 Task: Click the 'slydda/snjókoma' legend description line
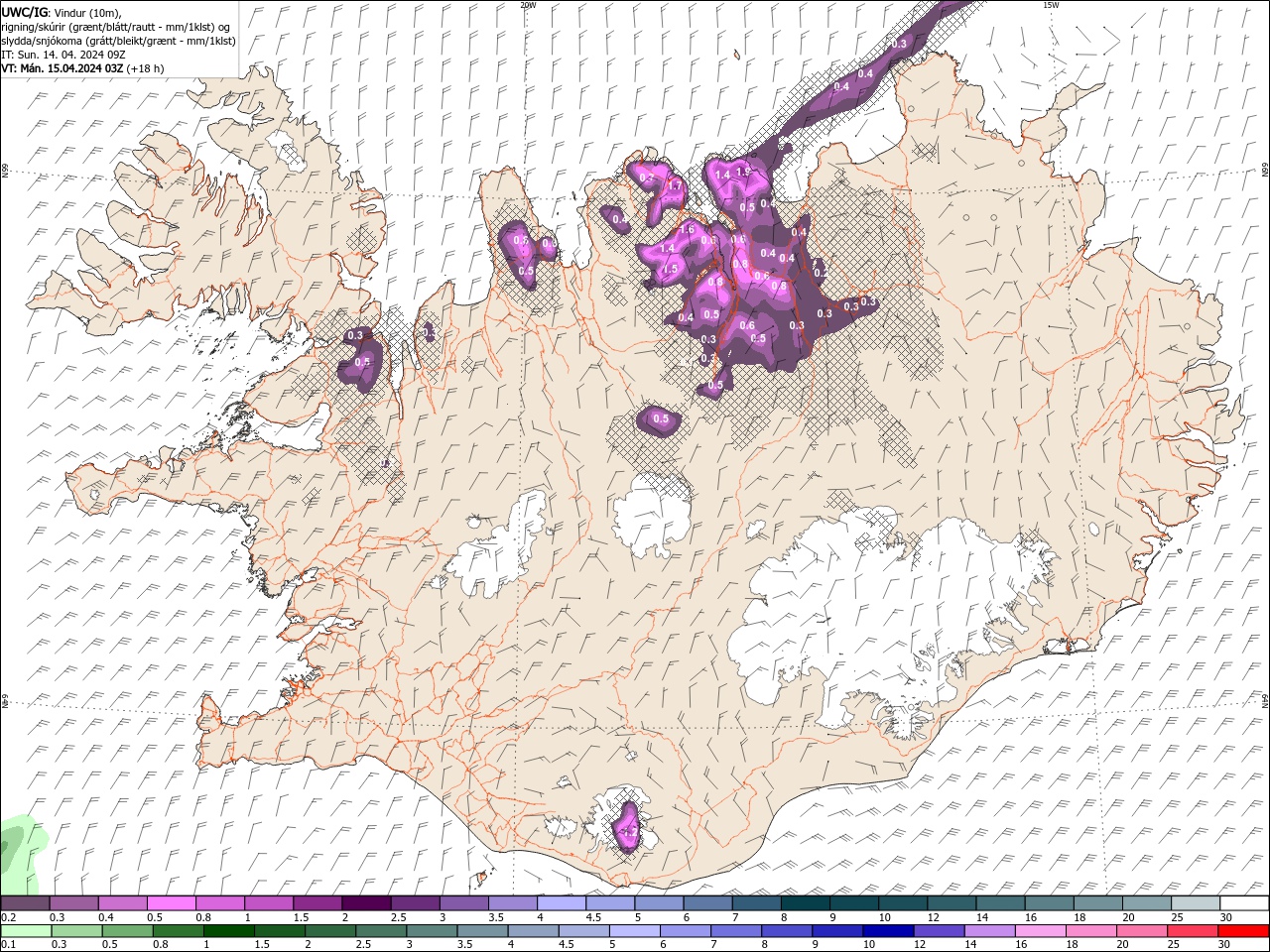pyautogui.click(x=118, y=41)
